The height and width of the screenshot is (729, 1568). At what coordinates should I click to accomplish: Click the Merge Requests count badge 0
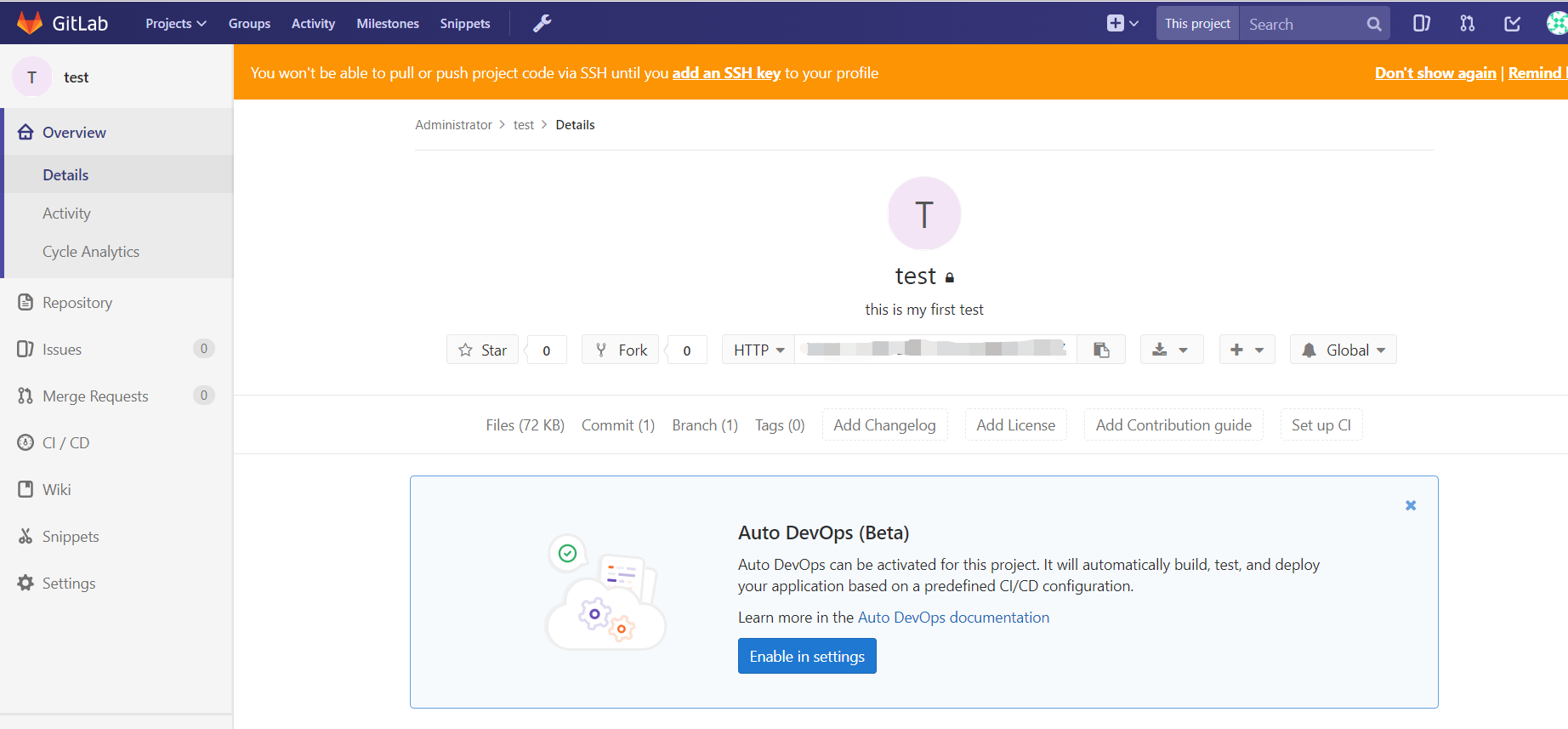pyautogui.click(x=203, y=396)
